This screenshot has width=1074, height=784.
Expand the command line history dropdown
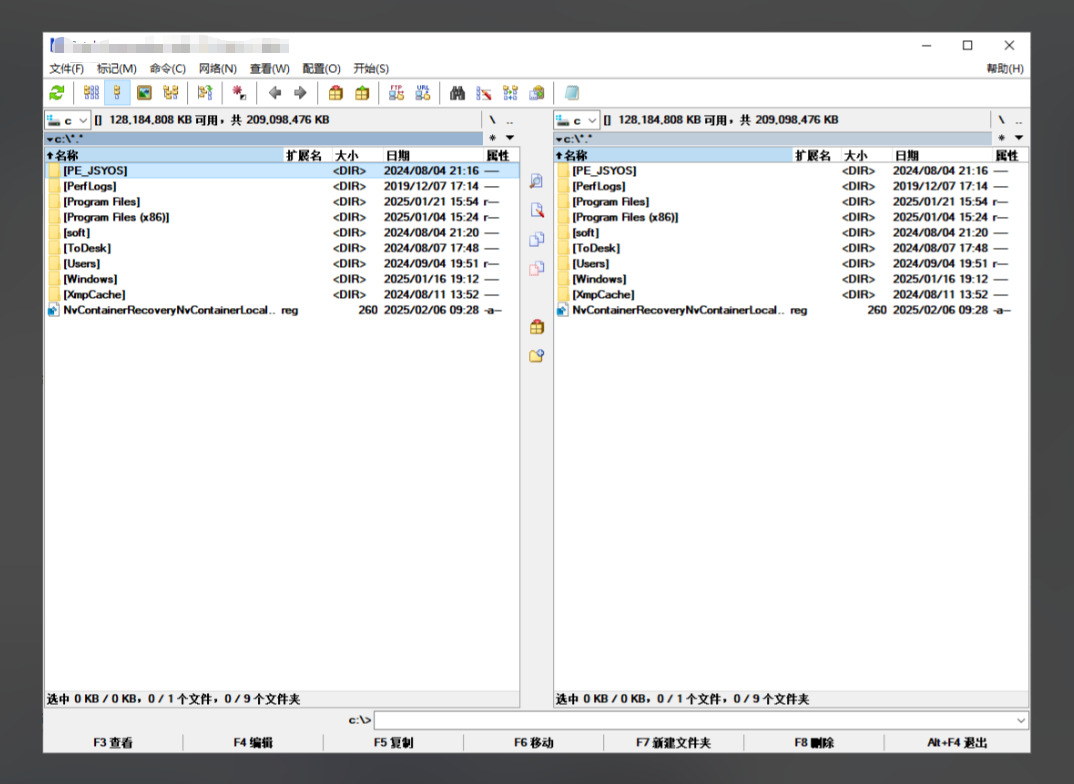click(1020, 720)
